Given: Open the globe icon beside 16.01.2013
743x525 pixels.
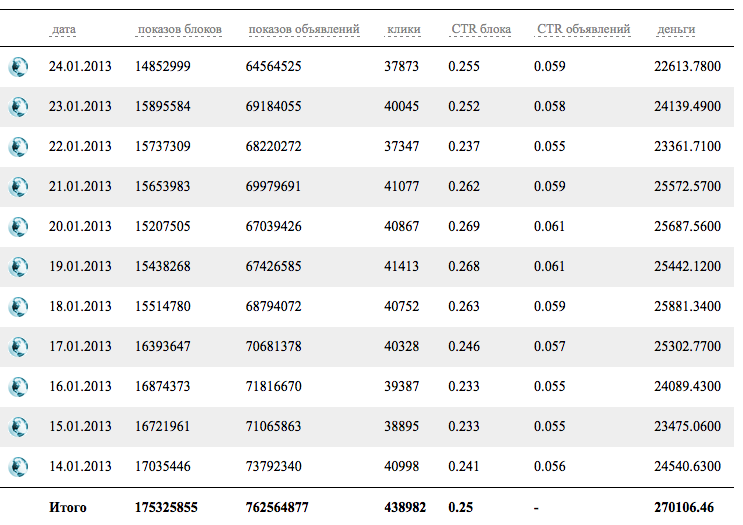Looking at the screenshot, I should (x=18, y=387).
